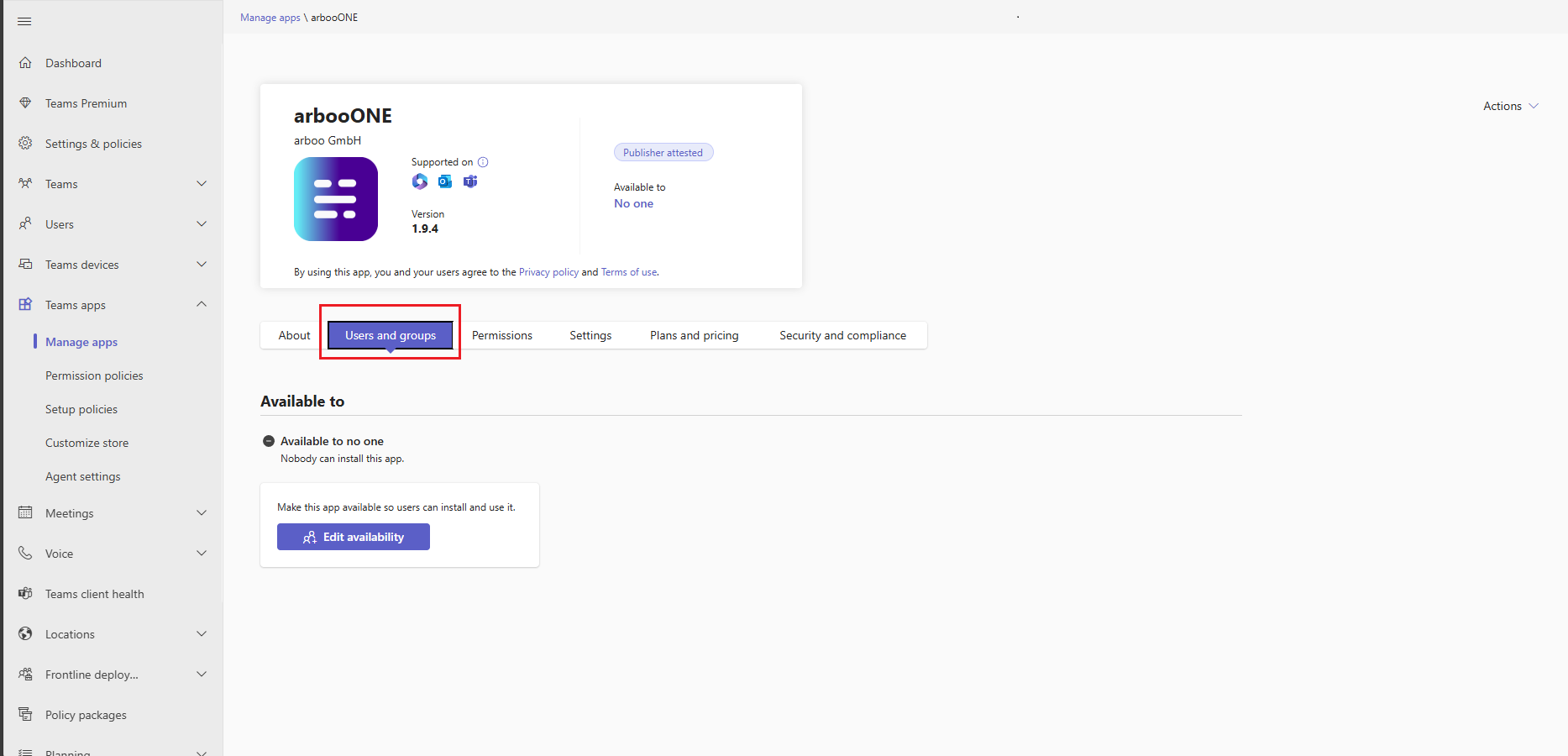Open Teams Premium in sidebar
The image size is (1568, 756).
coord(87,103)
